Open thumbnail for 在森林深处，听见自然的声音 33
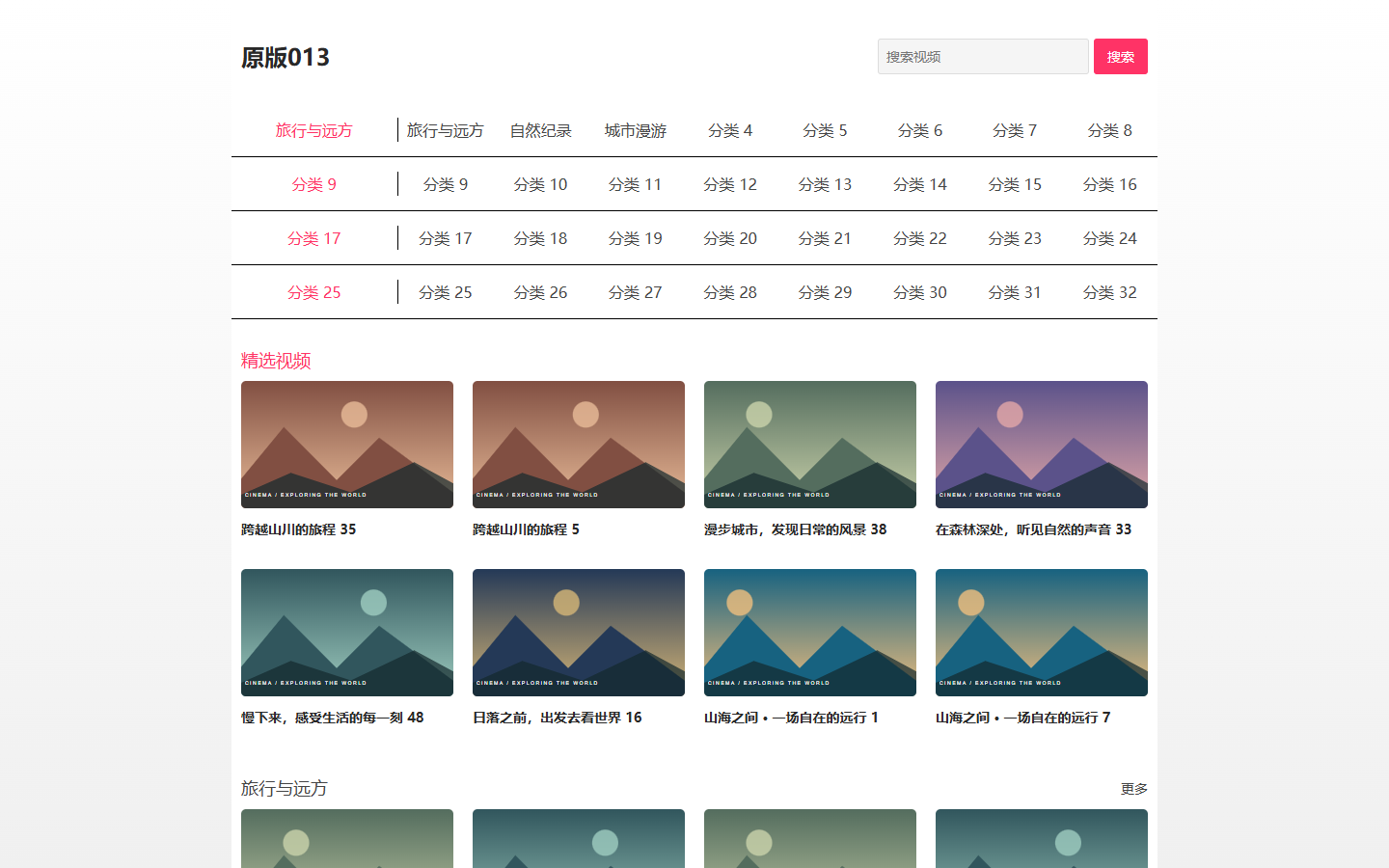The height and width of the screenshot is (868, 1389). coord(1042,445)
